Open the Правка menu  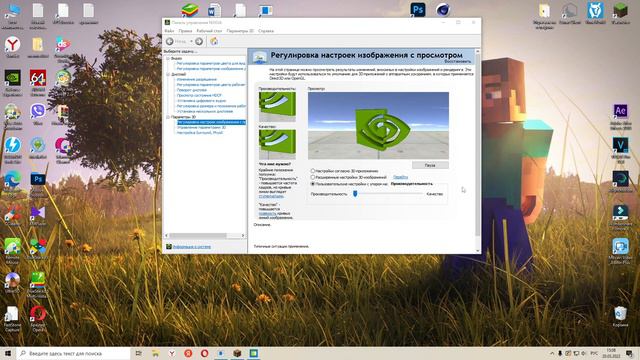point(185,31)
